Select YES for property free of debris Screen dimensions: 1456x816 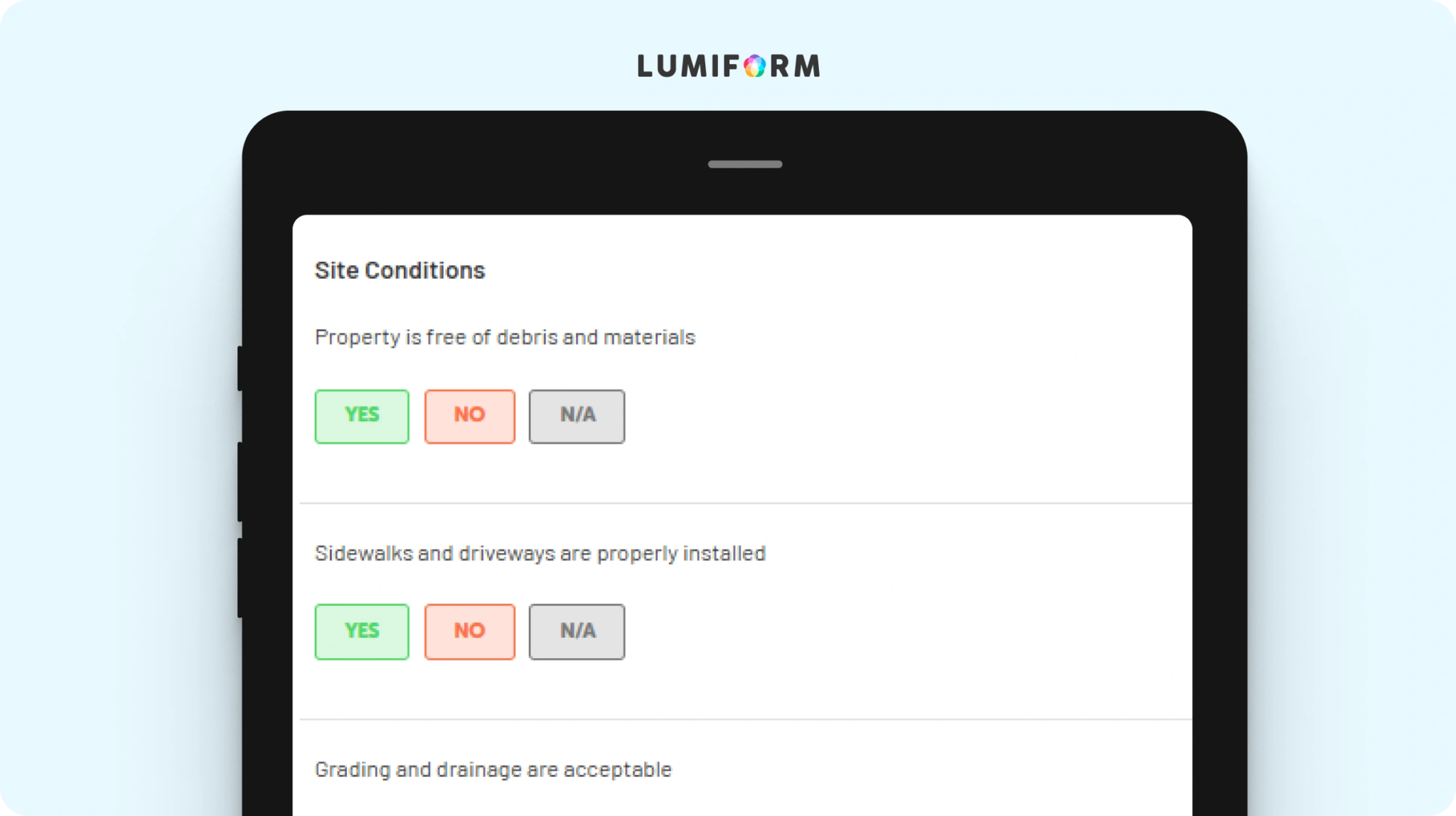pyautogui.click(x=362, y=417)
